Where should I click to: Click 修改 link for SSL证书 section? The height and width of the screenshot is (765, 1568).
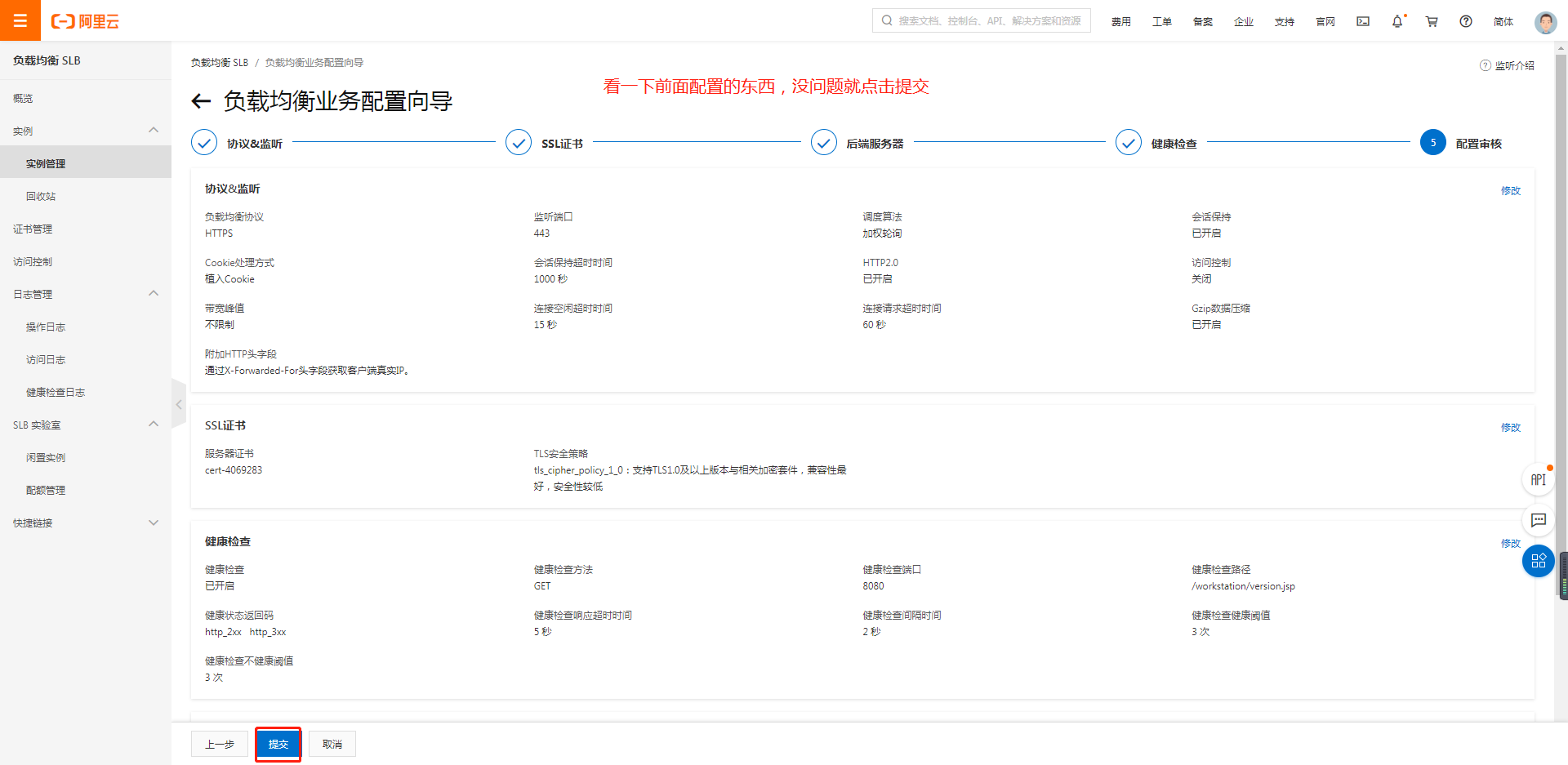[1510, 427]
